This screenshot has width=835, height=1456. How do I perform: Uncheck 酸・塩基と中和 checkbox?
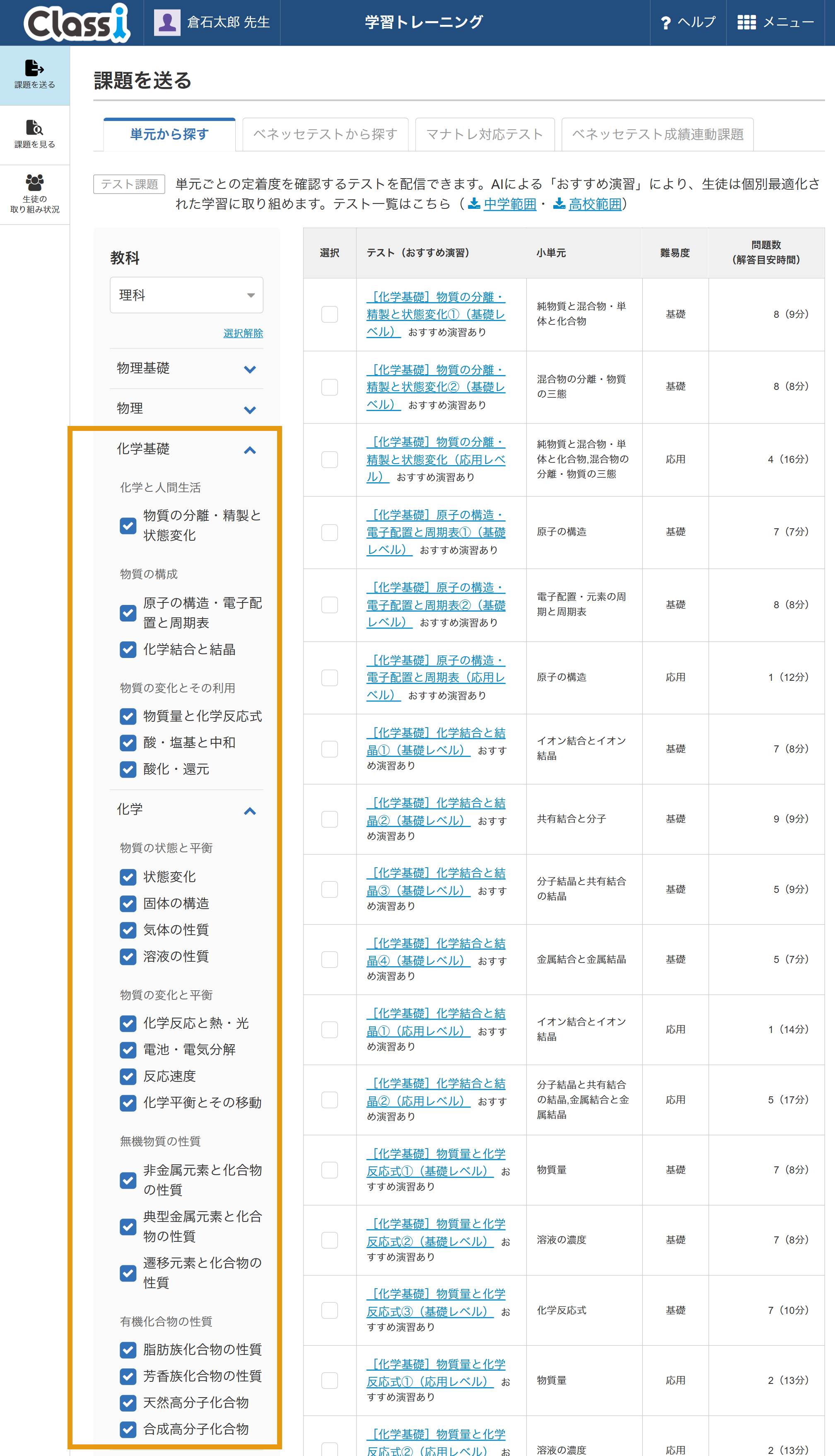(x=128, y=743)
